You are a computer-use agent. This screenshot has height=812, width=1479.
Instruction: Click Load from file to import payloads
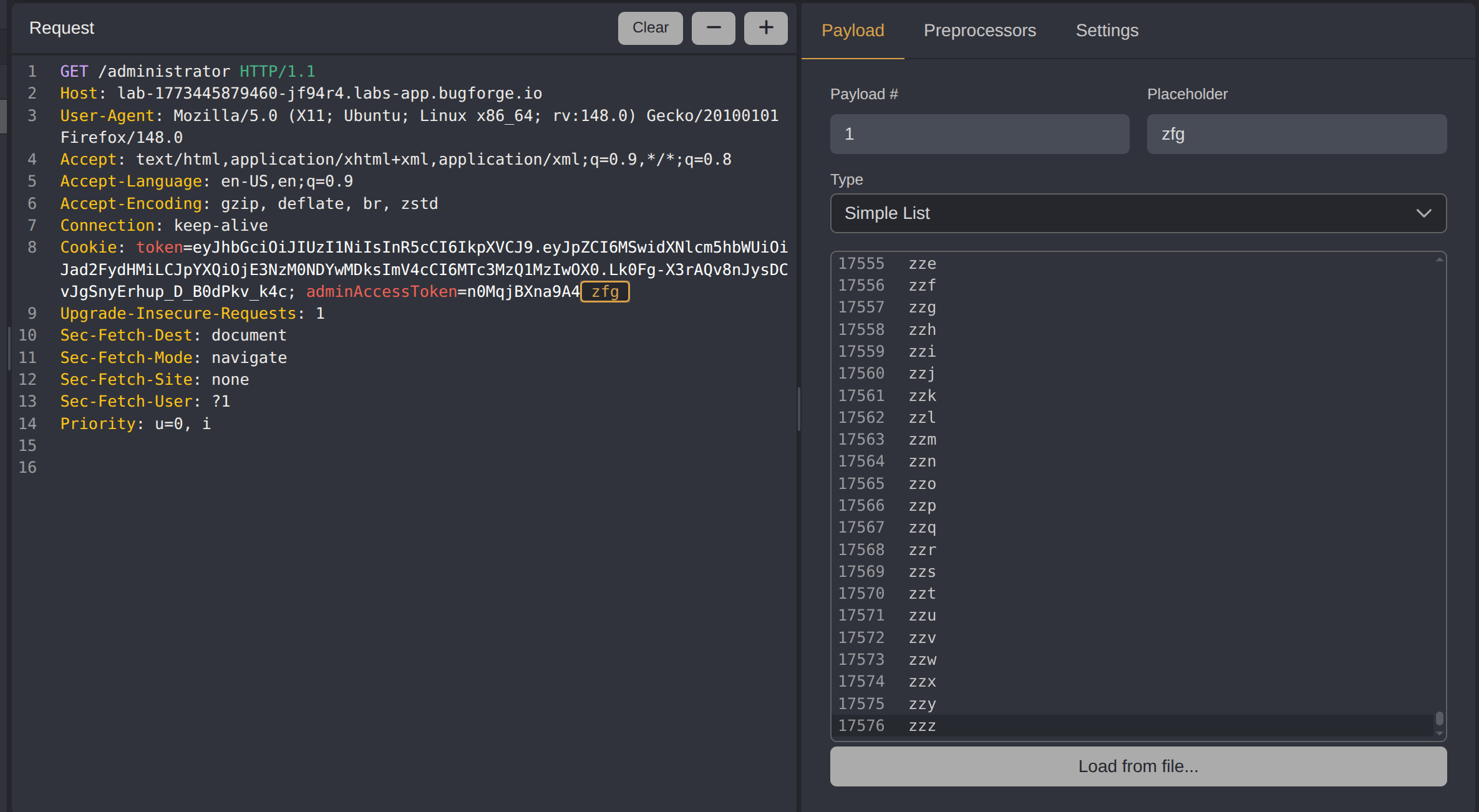tap(1137, 766)
